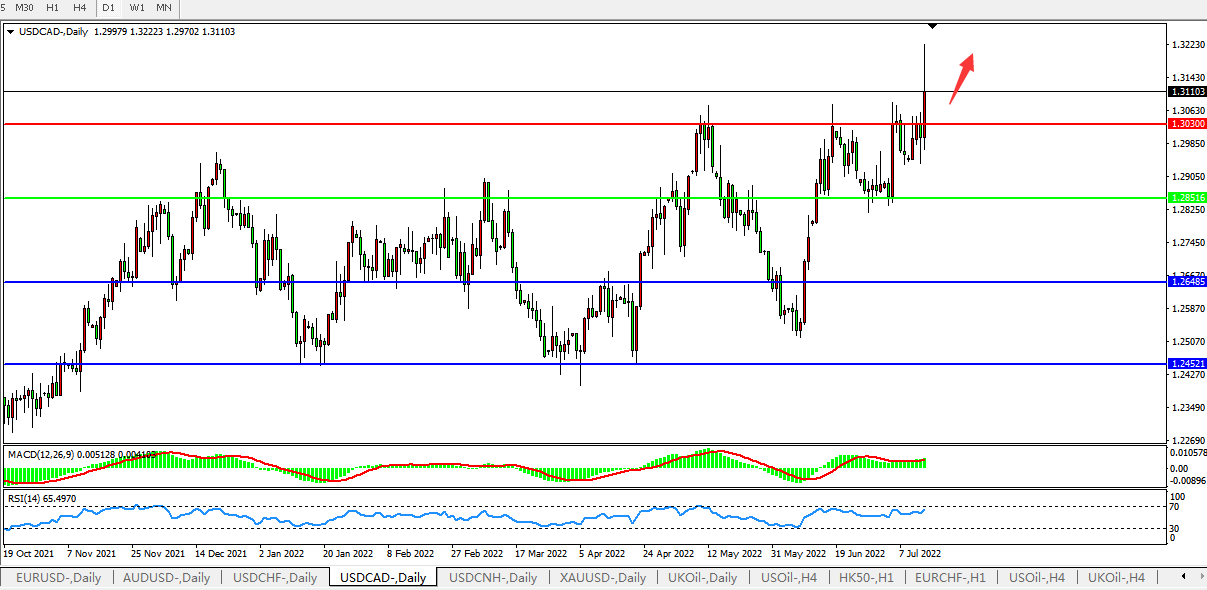Open the XAUUSD-,Daily chart tab
The width and height of the screenshot is (1207, 590).
pyautogui.click(x=599, y=578)
